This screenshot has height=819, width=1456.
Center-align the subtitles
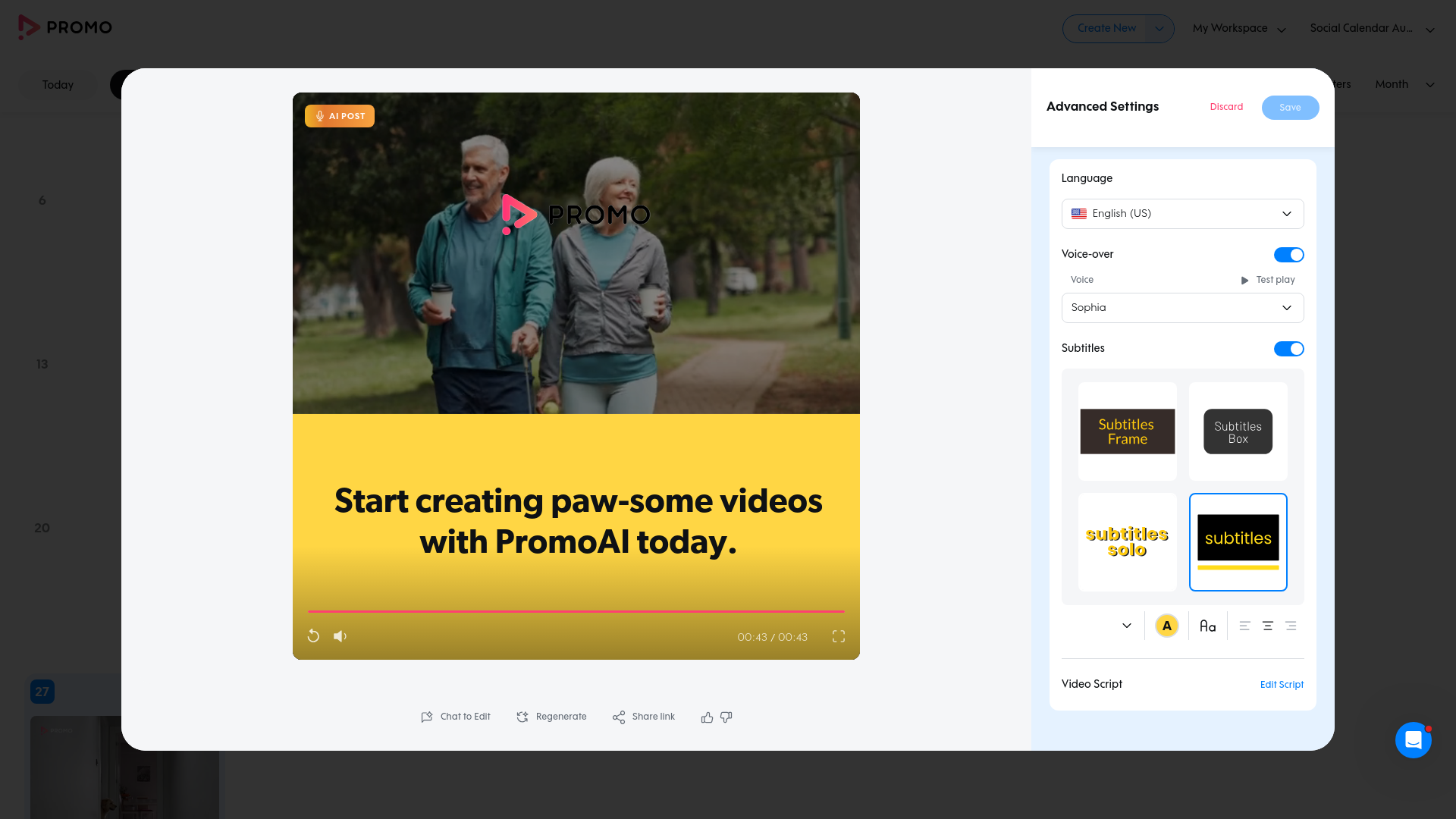1267,626
